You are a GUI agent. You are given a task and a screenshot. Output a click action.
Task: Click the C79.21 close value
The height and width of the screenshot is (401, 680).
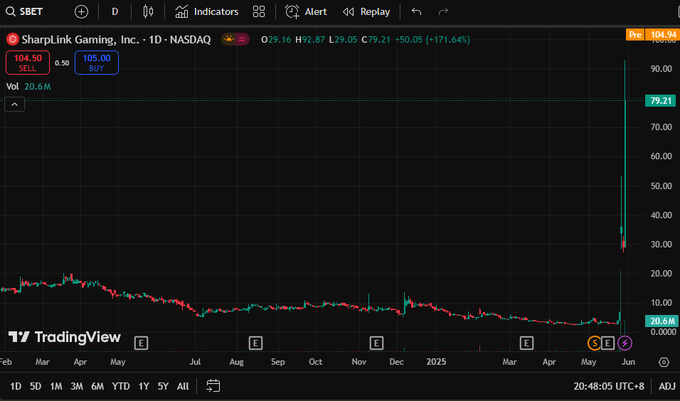(x=376, y=39)
